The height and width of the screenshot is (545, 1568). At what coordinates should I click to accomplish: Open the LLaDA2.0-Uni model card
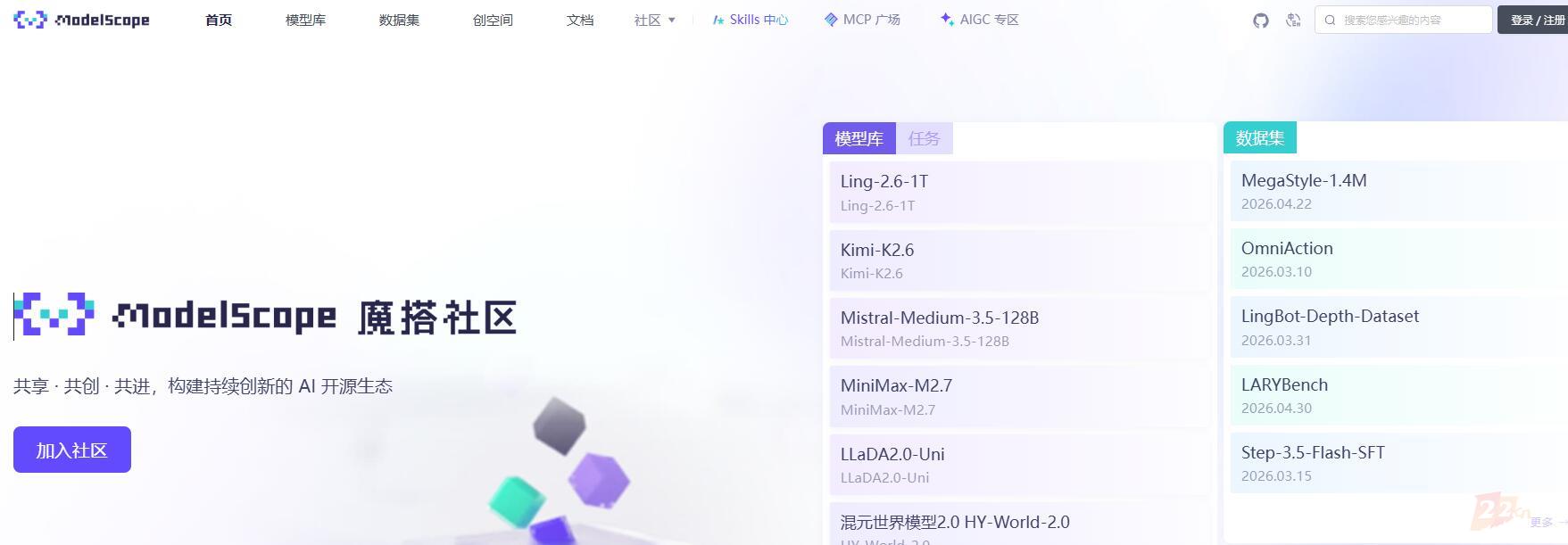click(1019, 465)
